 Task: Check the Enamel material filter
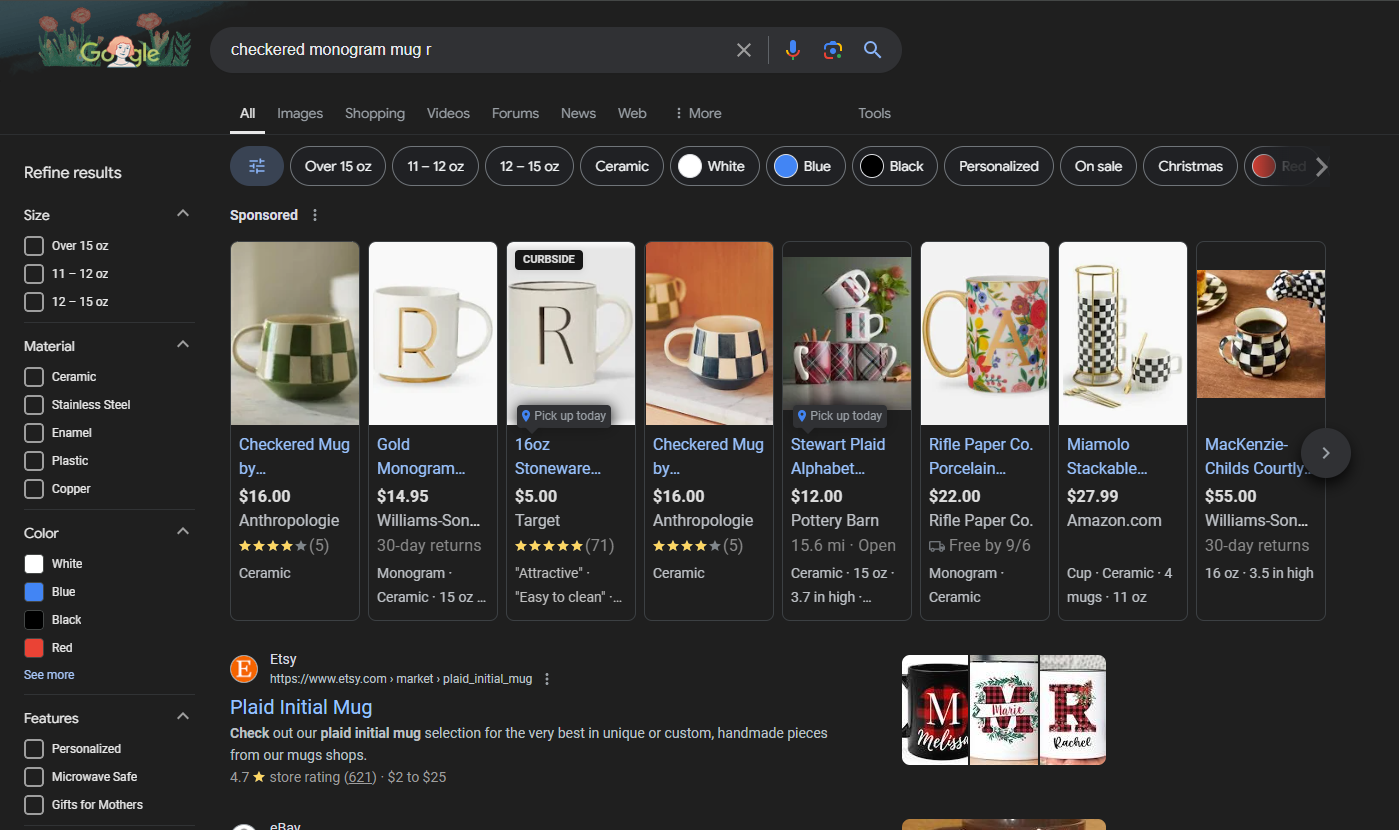(x=34, y=433)
